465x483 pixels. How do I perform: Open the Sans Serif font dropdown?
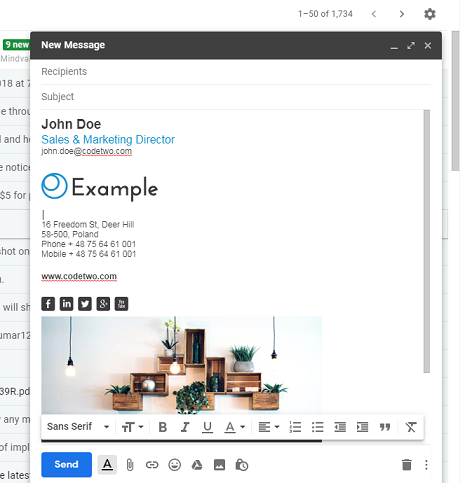[x=78, y=427]
